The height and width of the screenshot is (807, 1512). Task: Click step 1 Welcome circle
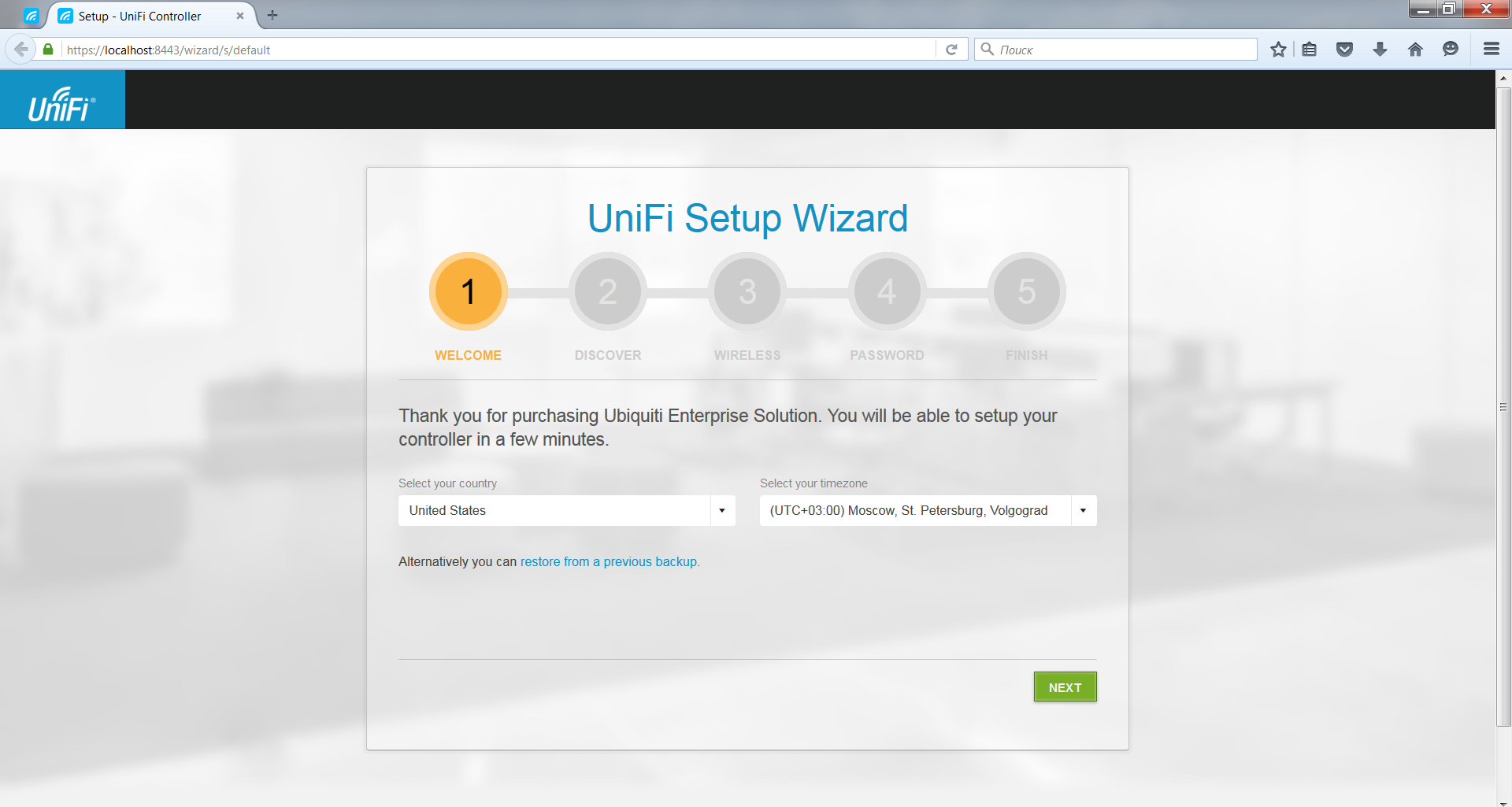pyautogui.click(x=469, y=291)
